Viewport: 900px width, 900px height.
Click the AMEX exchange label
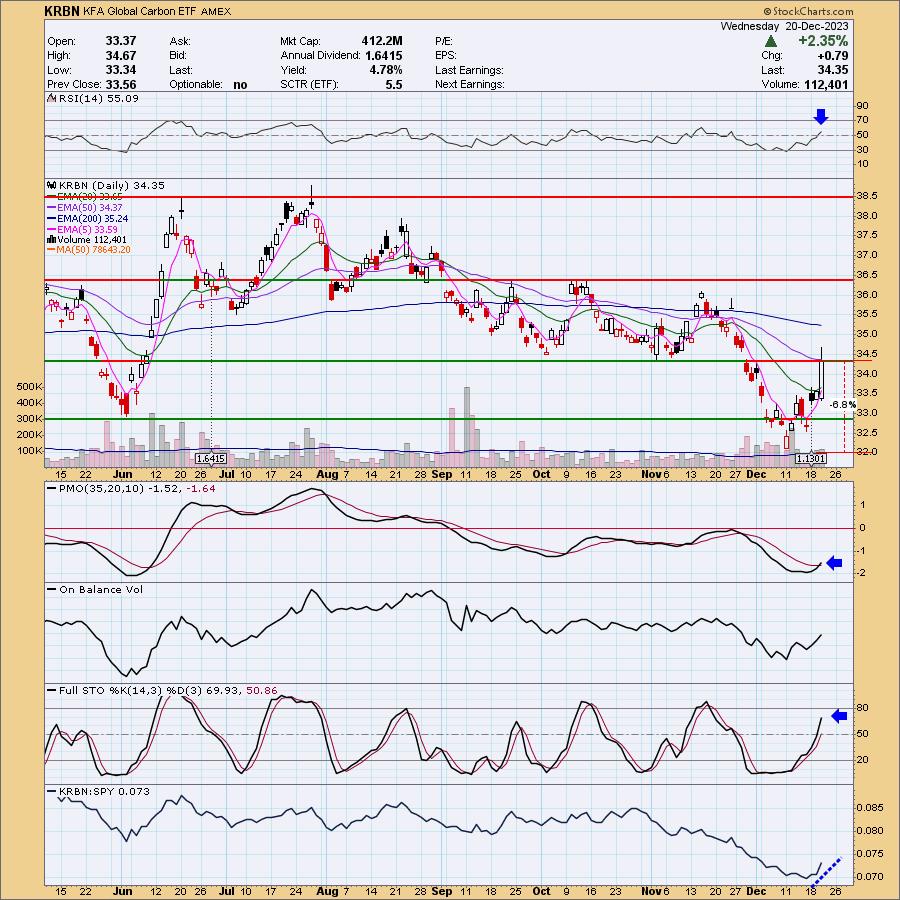[216, 11]
